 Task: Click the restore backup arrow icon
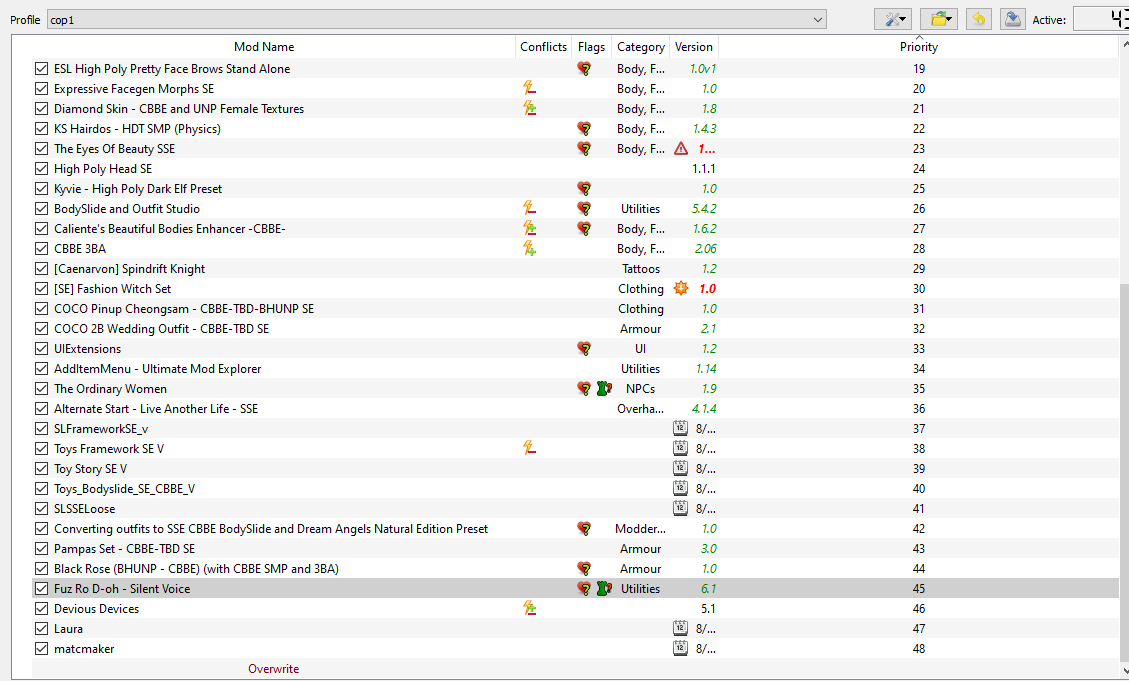tap(979, 19)
